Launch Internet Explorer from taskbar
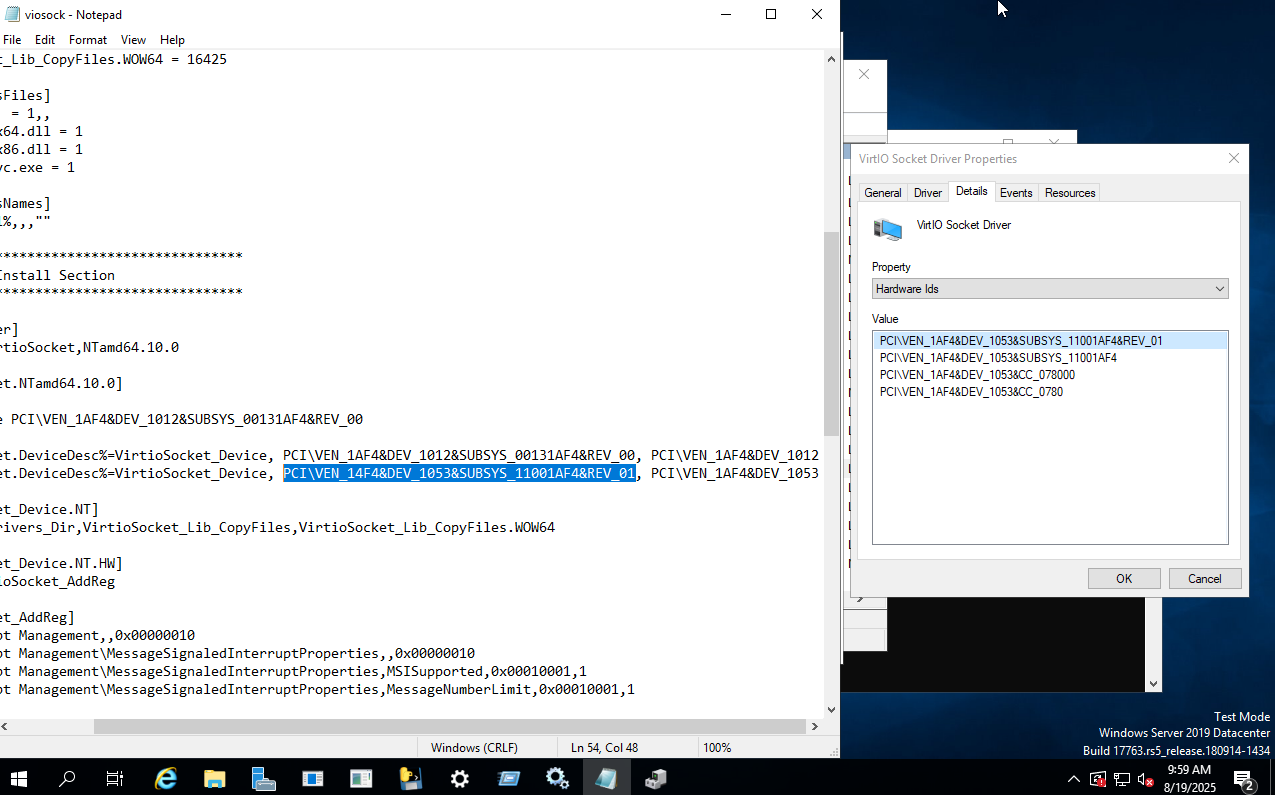The image size is (1275, 795). 166,777
